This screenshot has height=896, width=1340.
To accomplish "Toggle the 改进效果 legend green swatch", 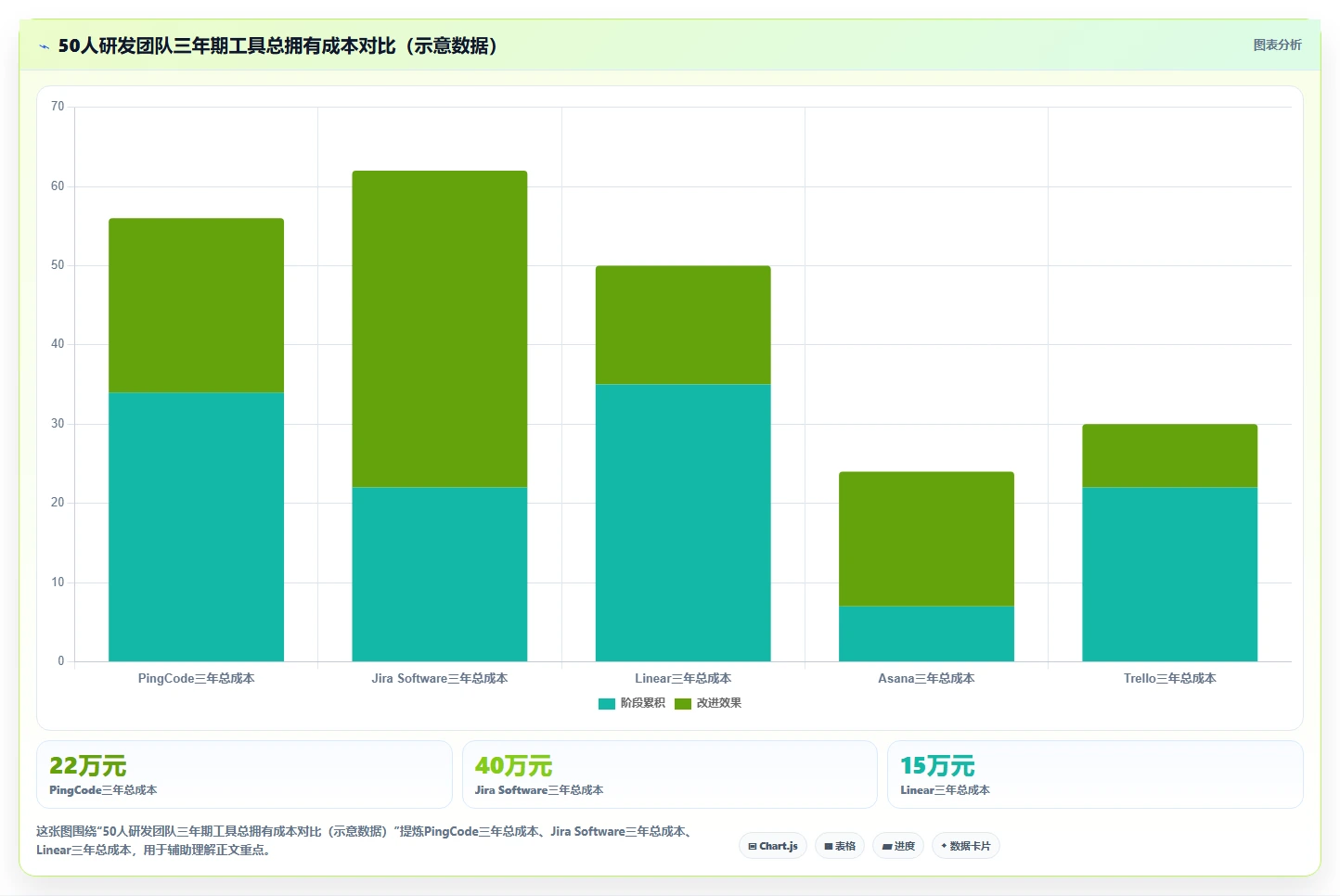I will coord(683,703).
